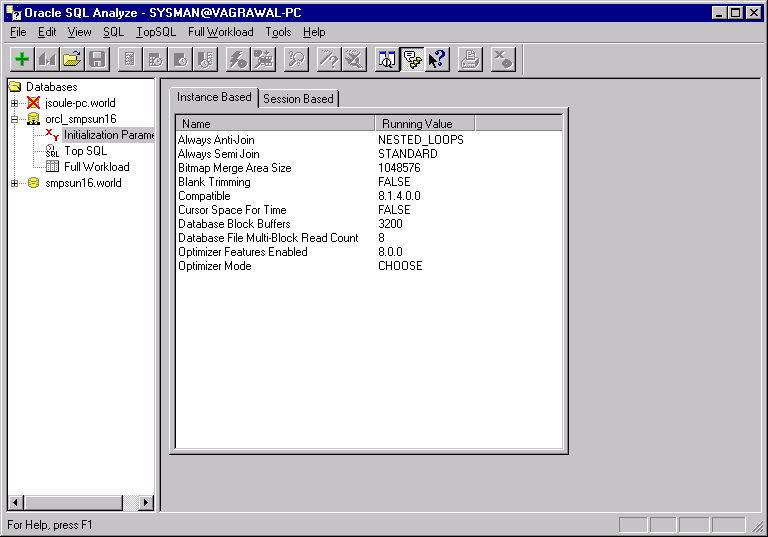
Task: Click the floppy disk save icon
Action: 97,59
